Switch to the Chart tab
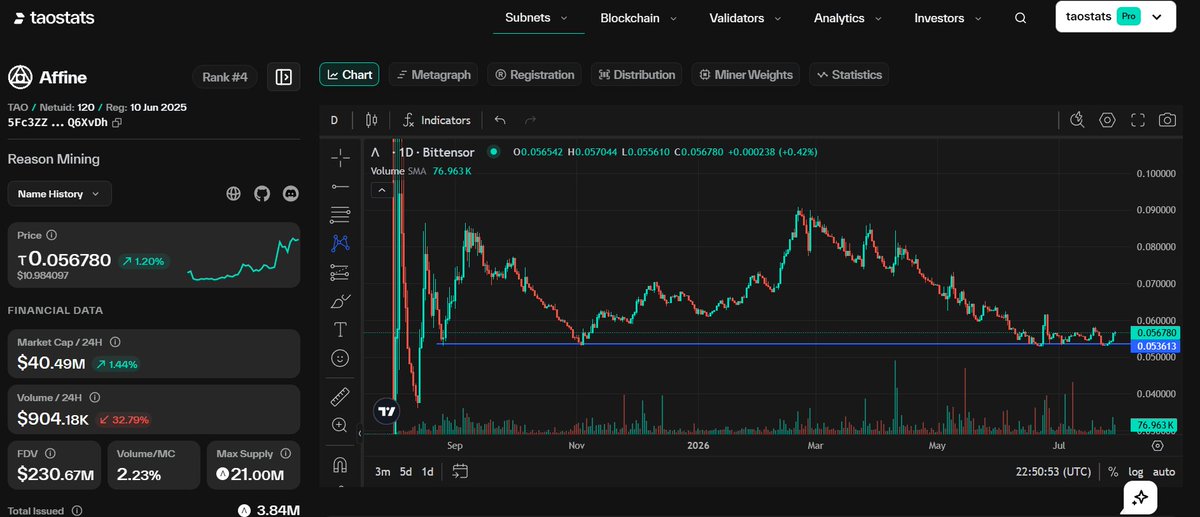This screenshot has height=517, width=1200. coord(350,74)
